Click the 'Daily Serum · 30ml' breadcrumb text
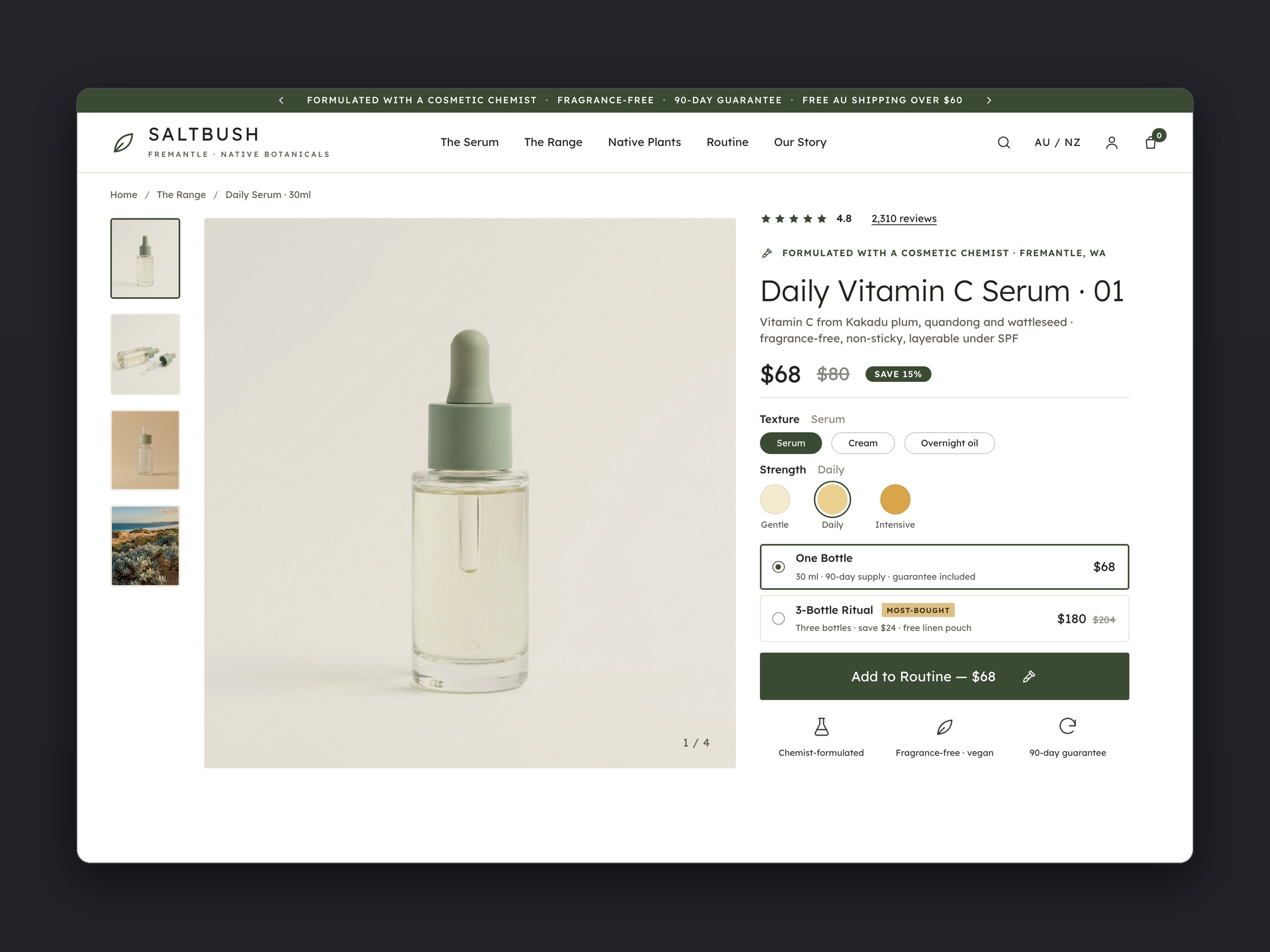The height and width of the screenshot is (952, 1270). pos(268,195)
